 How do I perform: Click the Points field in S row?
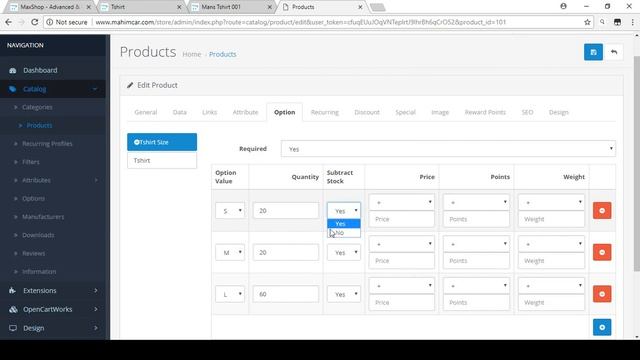476,219
